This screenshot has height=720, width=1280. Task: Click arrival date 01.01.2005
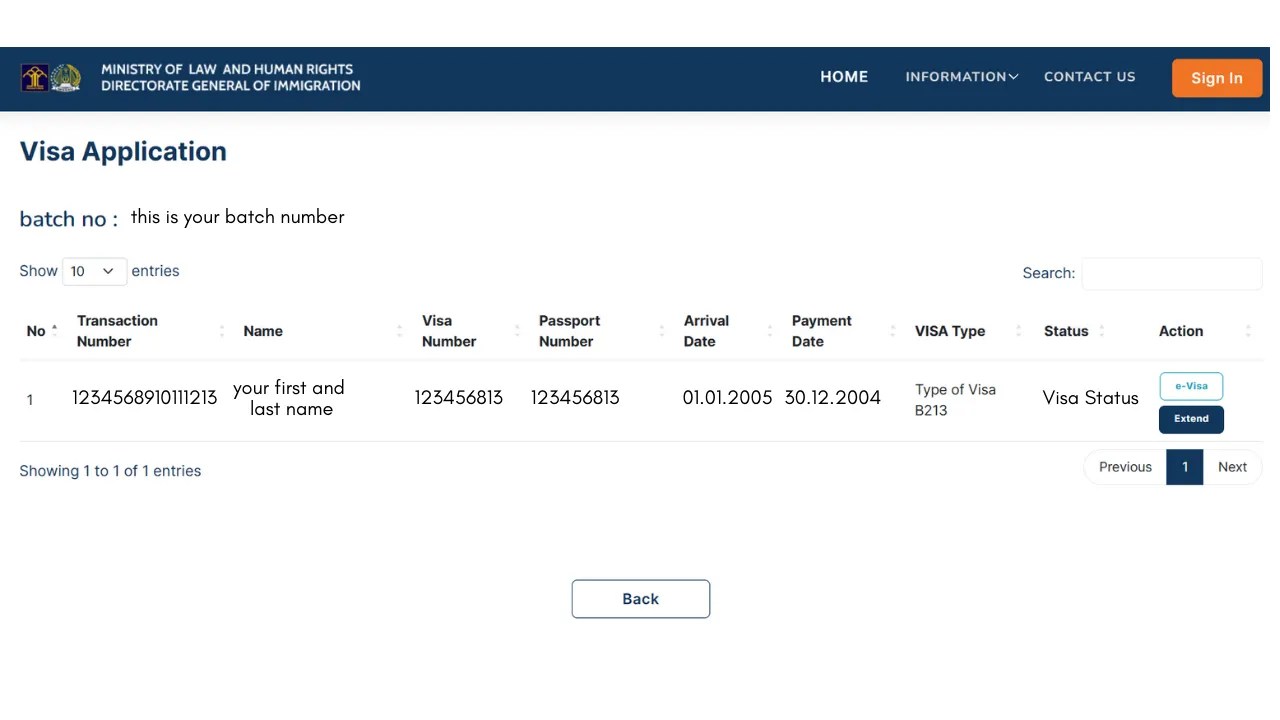727,398
